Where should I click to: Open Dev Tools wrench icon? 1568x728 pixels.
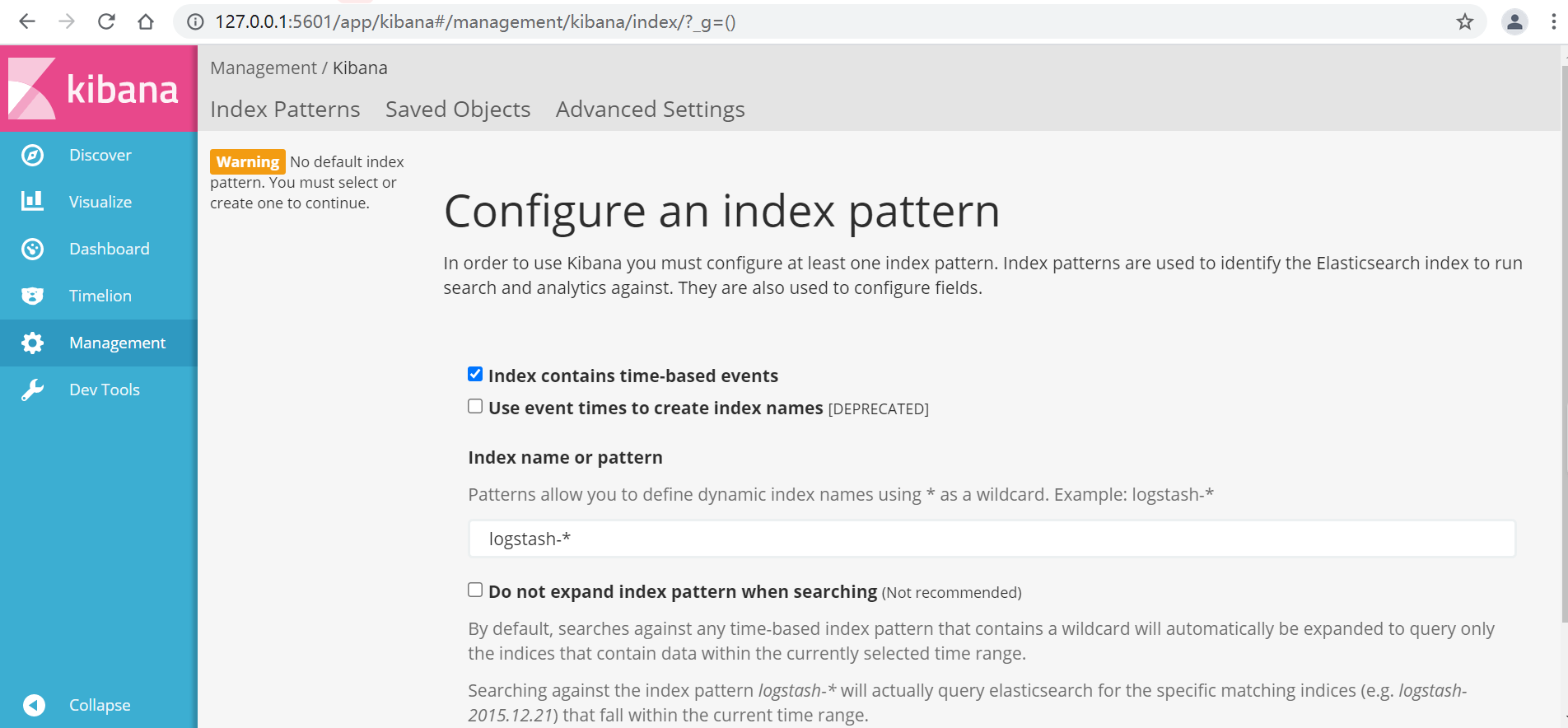[32, 390]
